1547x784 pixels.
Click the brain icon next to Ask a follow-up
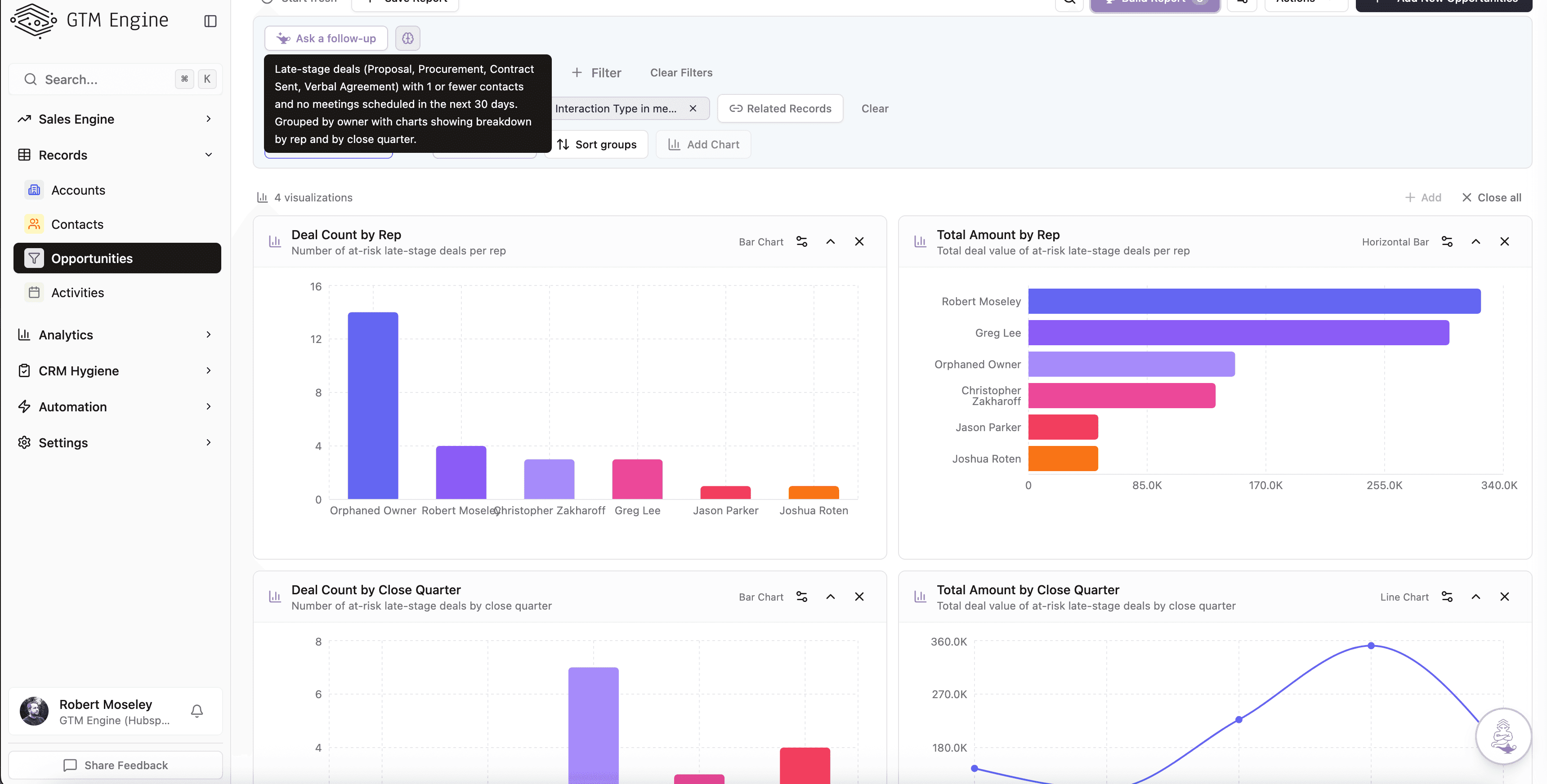pyautogui.click(x=408, y=38)
